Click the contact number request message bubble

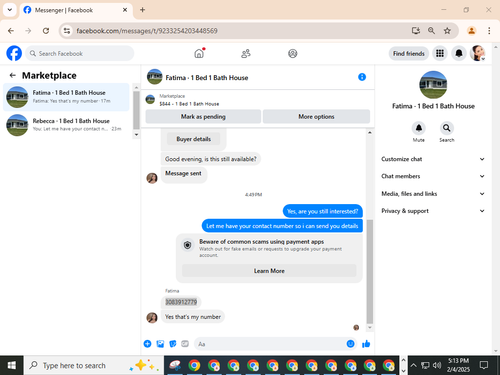pos(282,226)
